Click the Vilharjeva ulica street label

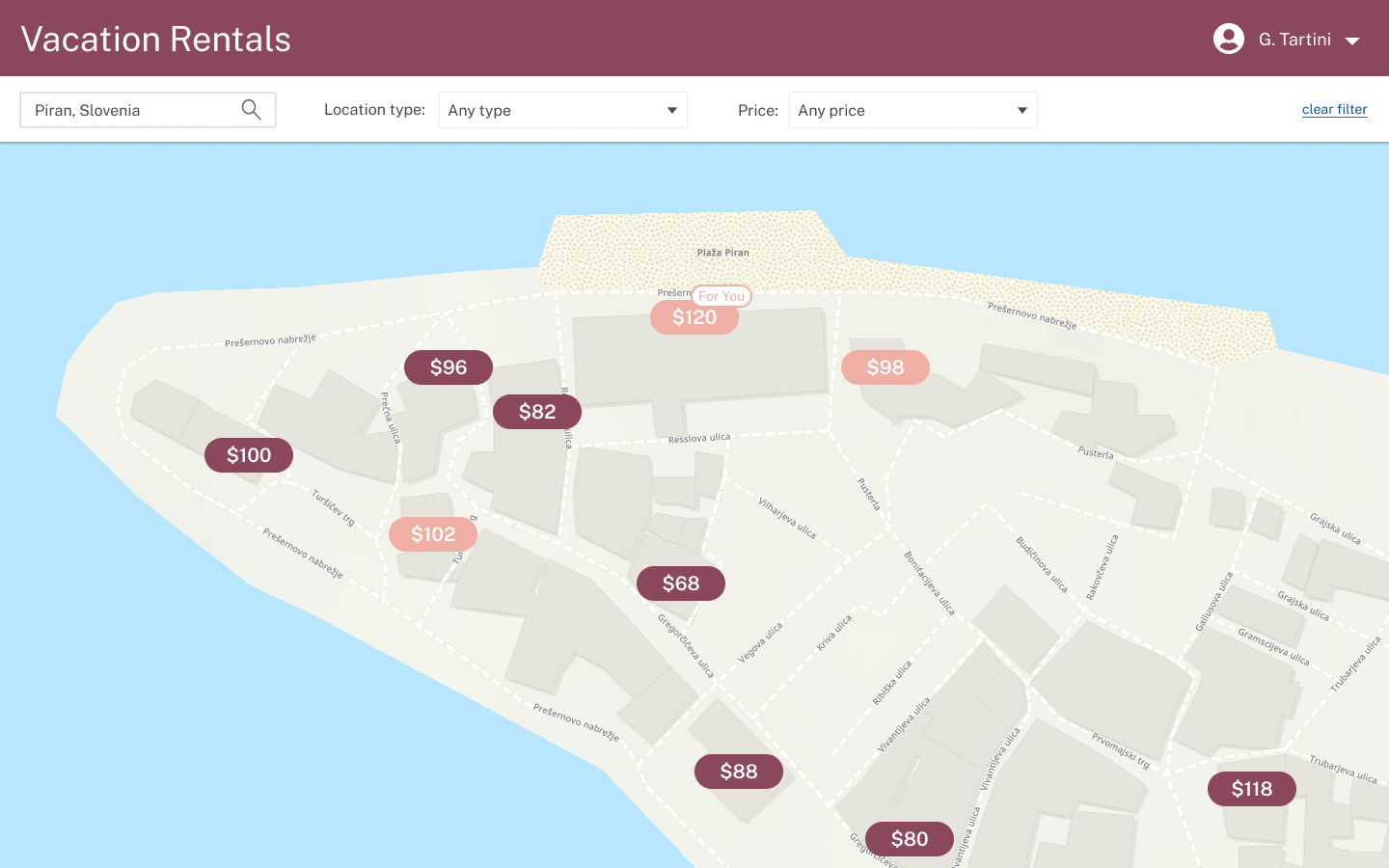point(787,518)
